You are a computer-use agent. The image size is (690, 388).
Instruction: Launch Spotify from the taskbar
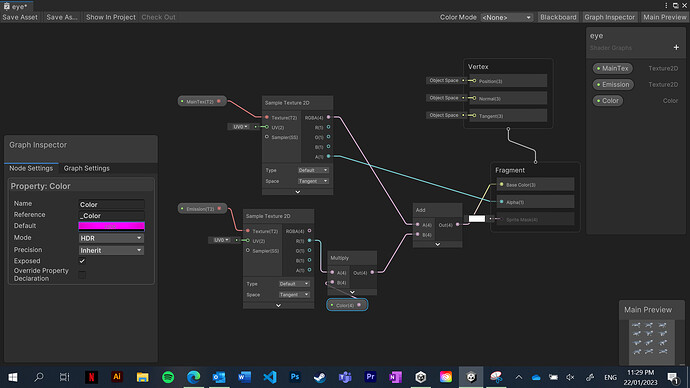point(168,377)
